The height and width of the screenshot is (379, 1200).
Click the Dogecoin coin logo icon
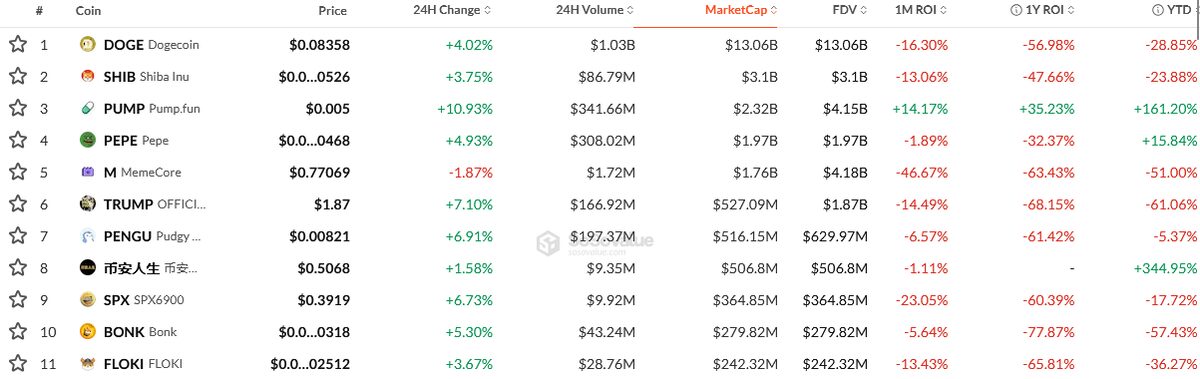[x=87, y=44]
